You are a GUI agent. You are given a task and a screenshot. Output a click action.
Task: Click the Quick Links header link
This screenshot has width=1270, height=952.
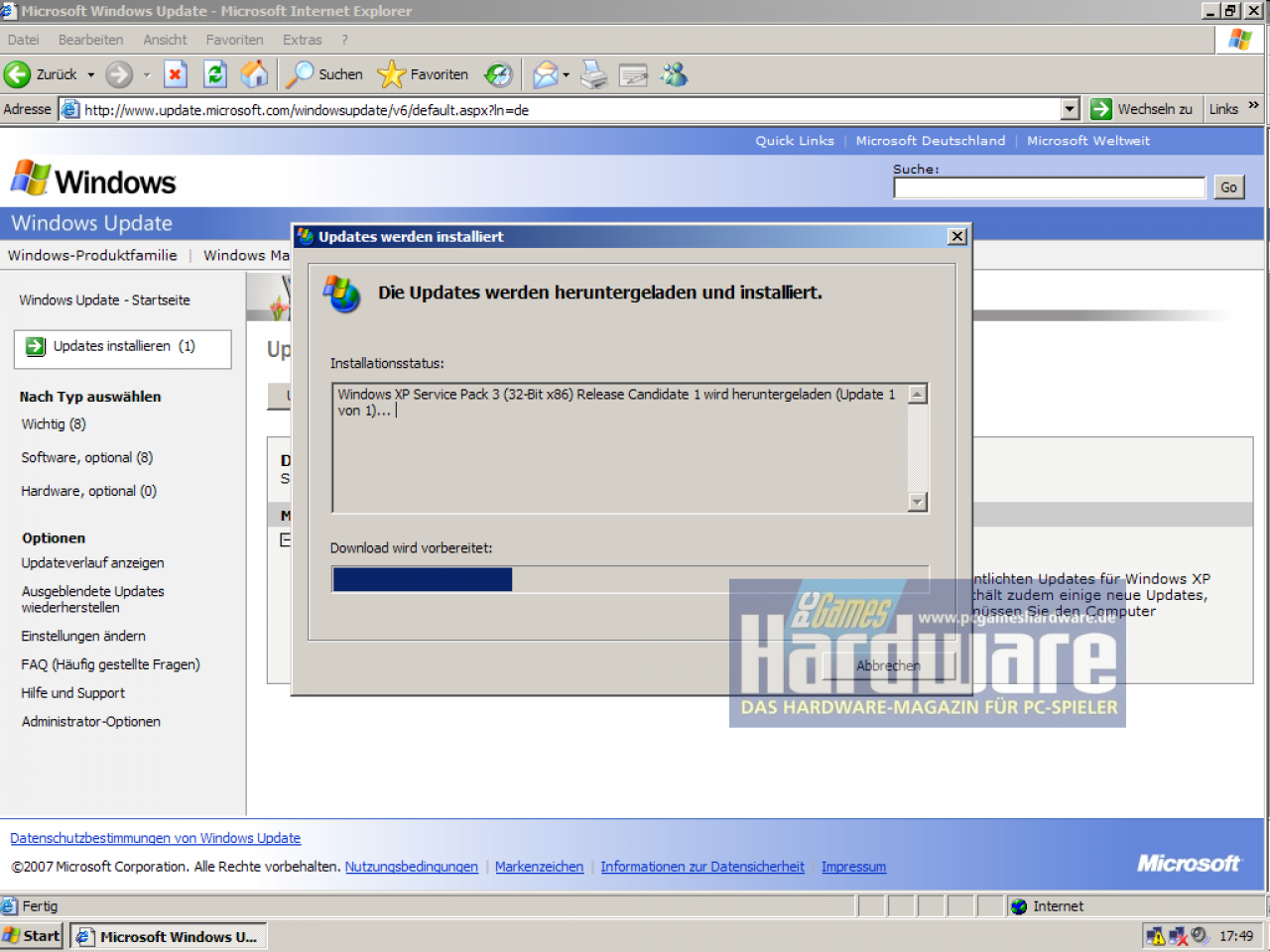795,141
